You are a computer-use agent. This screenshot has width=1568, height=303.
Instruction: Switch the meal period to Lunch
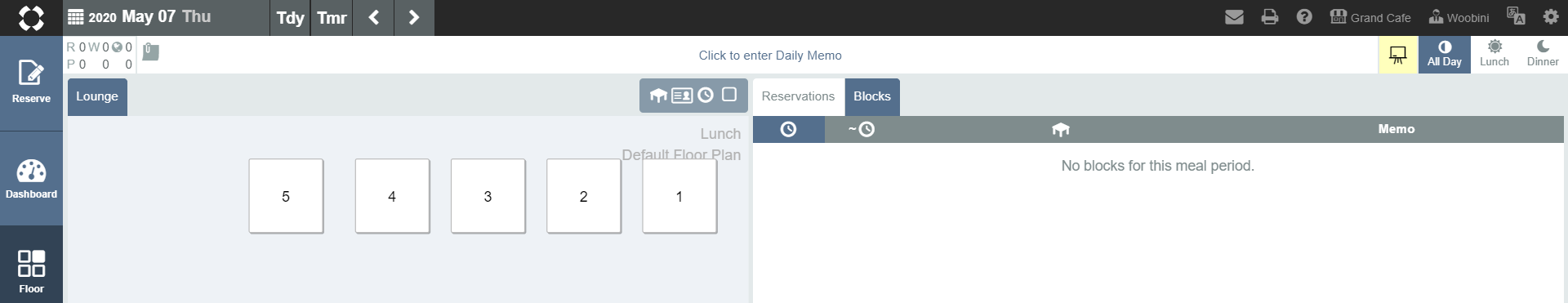tap(1494, 55)
